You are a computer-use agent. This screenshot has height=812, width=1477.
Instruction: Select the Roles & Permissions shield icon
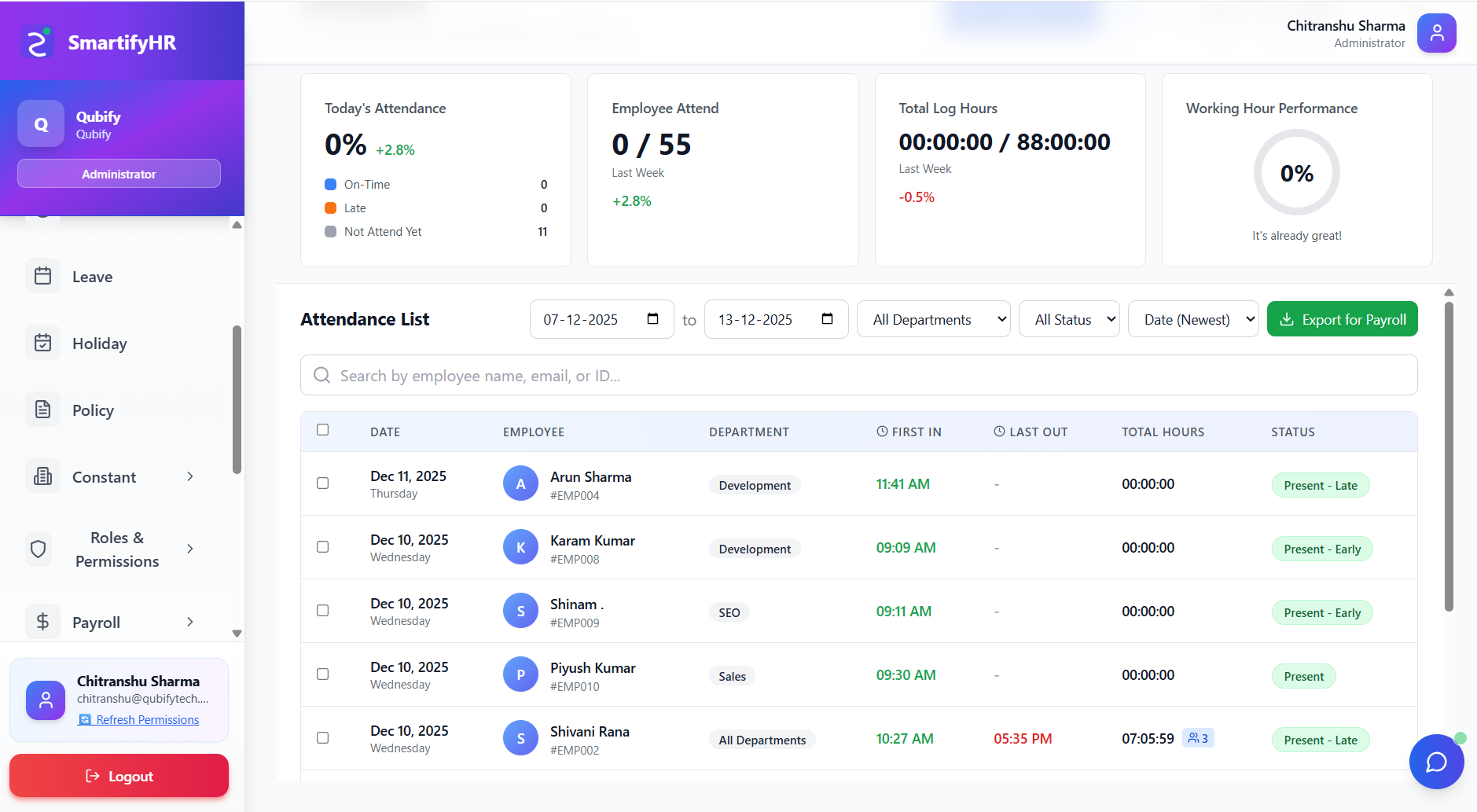(x=38, y=549)
